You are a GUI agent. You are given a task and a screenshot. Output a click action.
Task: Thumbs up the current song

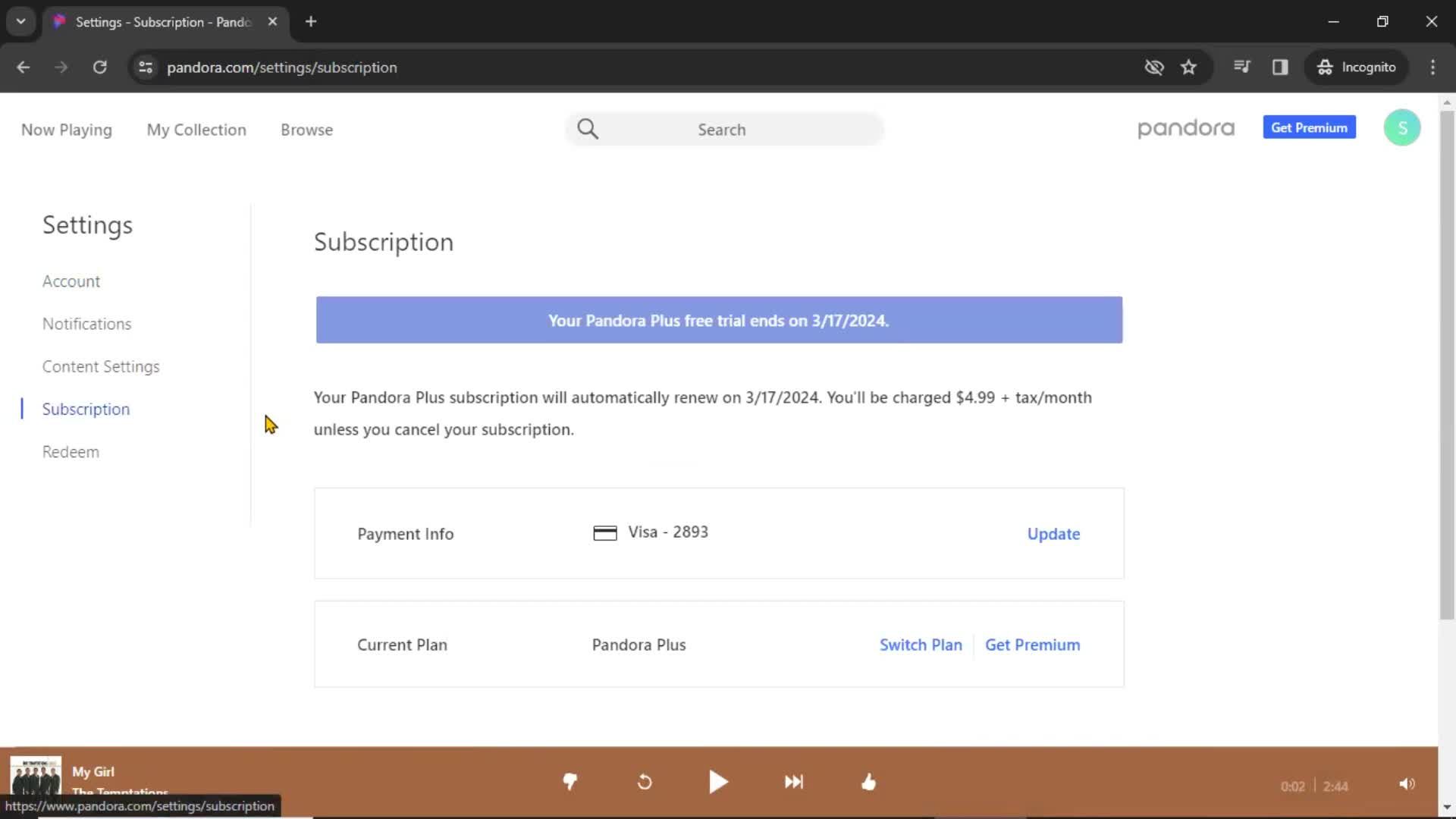[x=868, y=782]
